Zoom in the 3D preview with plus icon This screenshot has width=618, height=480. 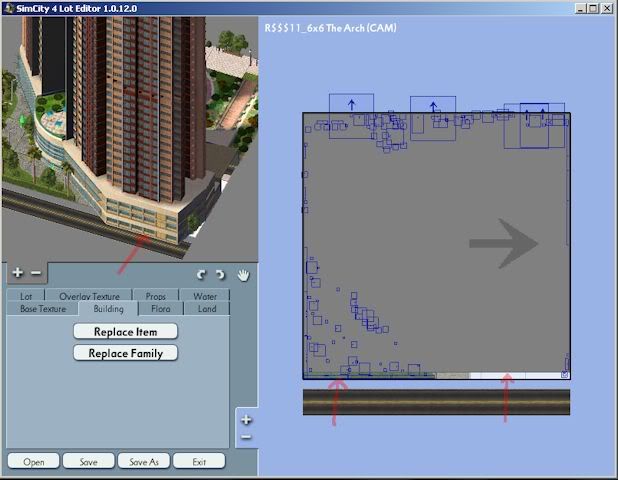17,272
